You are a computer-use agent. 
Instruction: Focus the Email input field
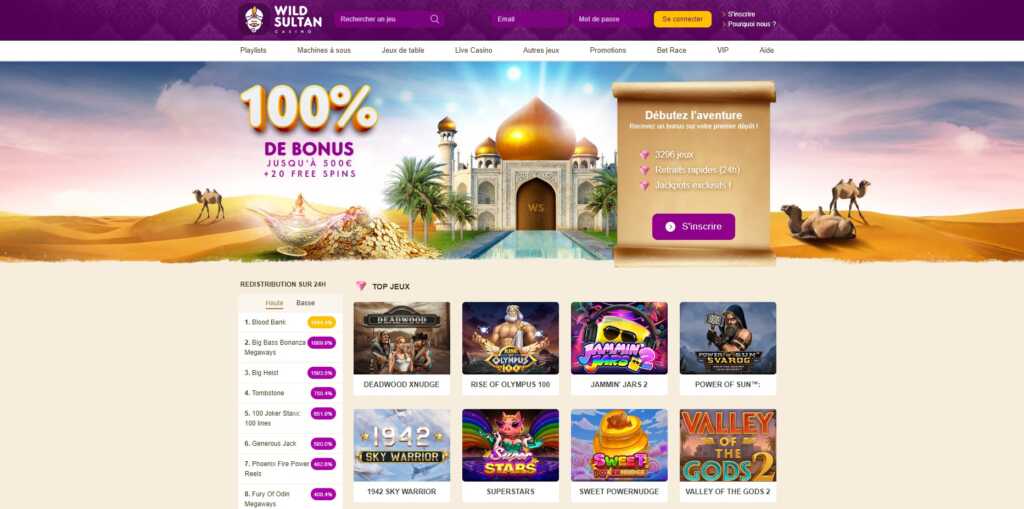tap(530, 19)
